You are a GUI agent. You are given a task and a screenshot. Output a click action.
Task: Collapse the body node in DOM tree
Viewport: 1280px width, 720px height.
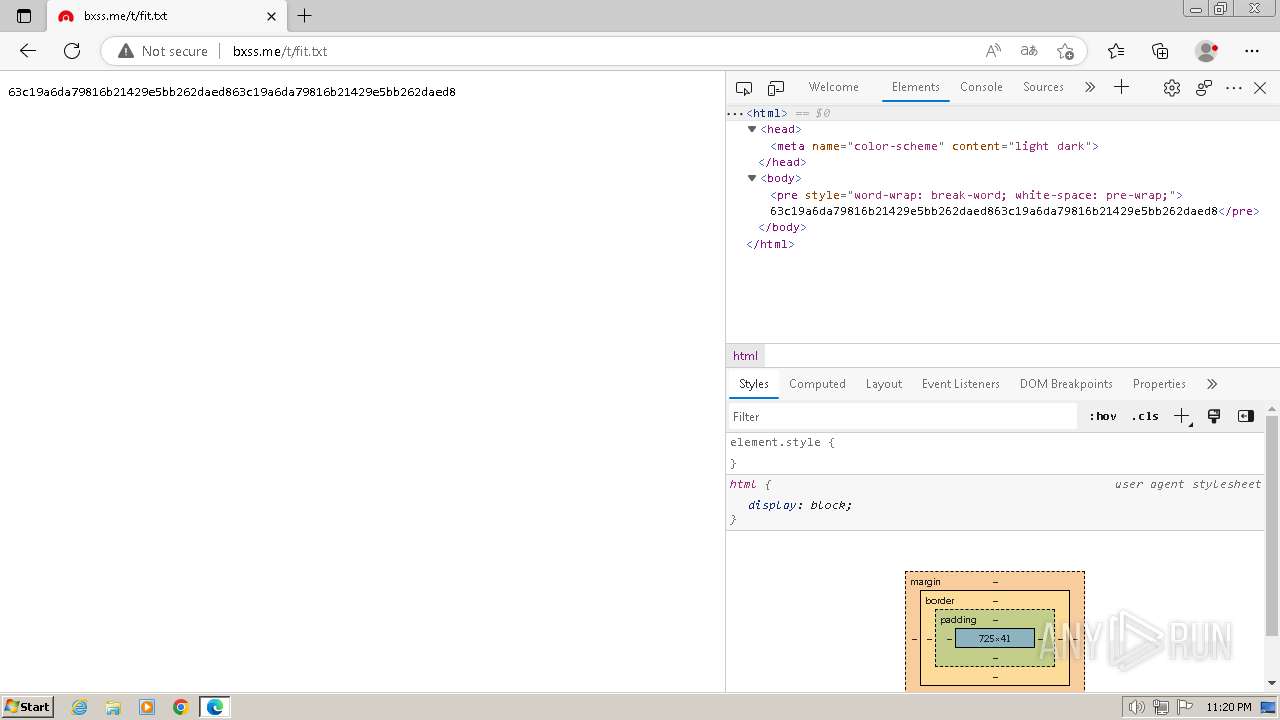click(x=752, y=178)
